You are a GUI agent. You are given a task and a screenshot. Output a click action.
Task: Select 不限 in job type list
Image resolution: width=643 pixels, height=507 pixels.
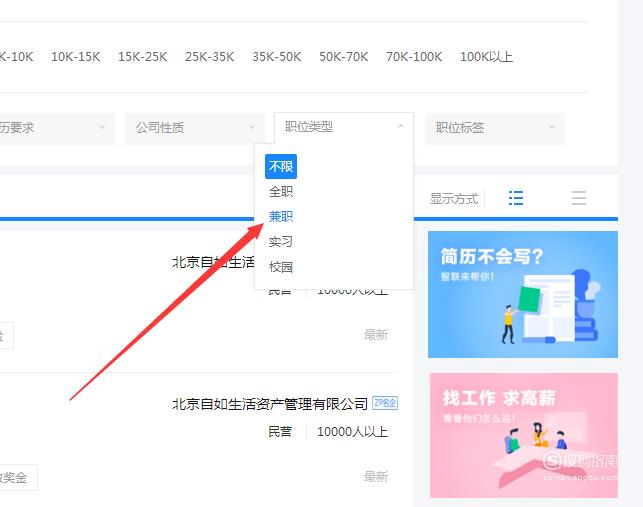281,166
